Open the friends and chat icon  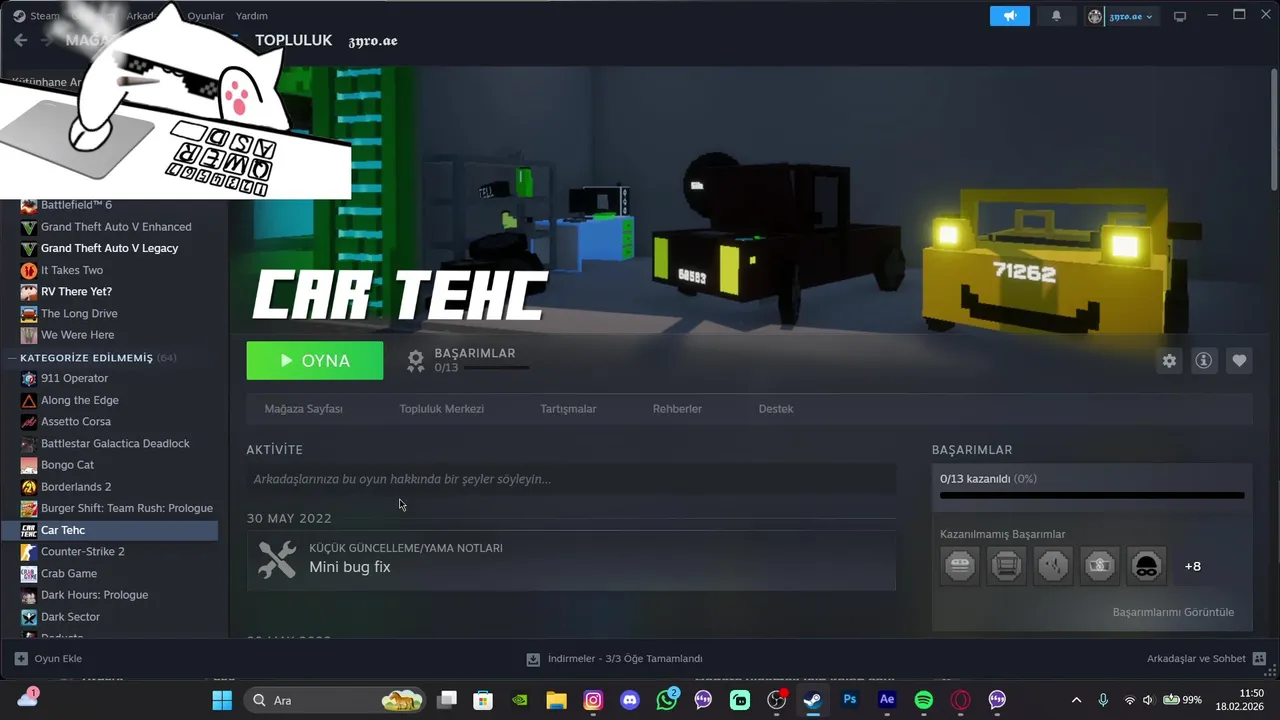(1259, 659)
